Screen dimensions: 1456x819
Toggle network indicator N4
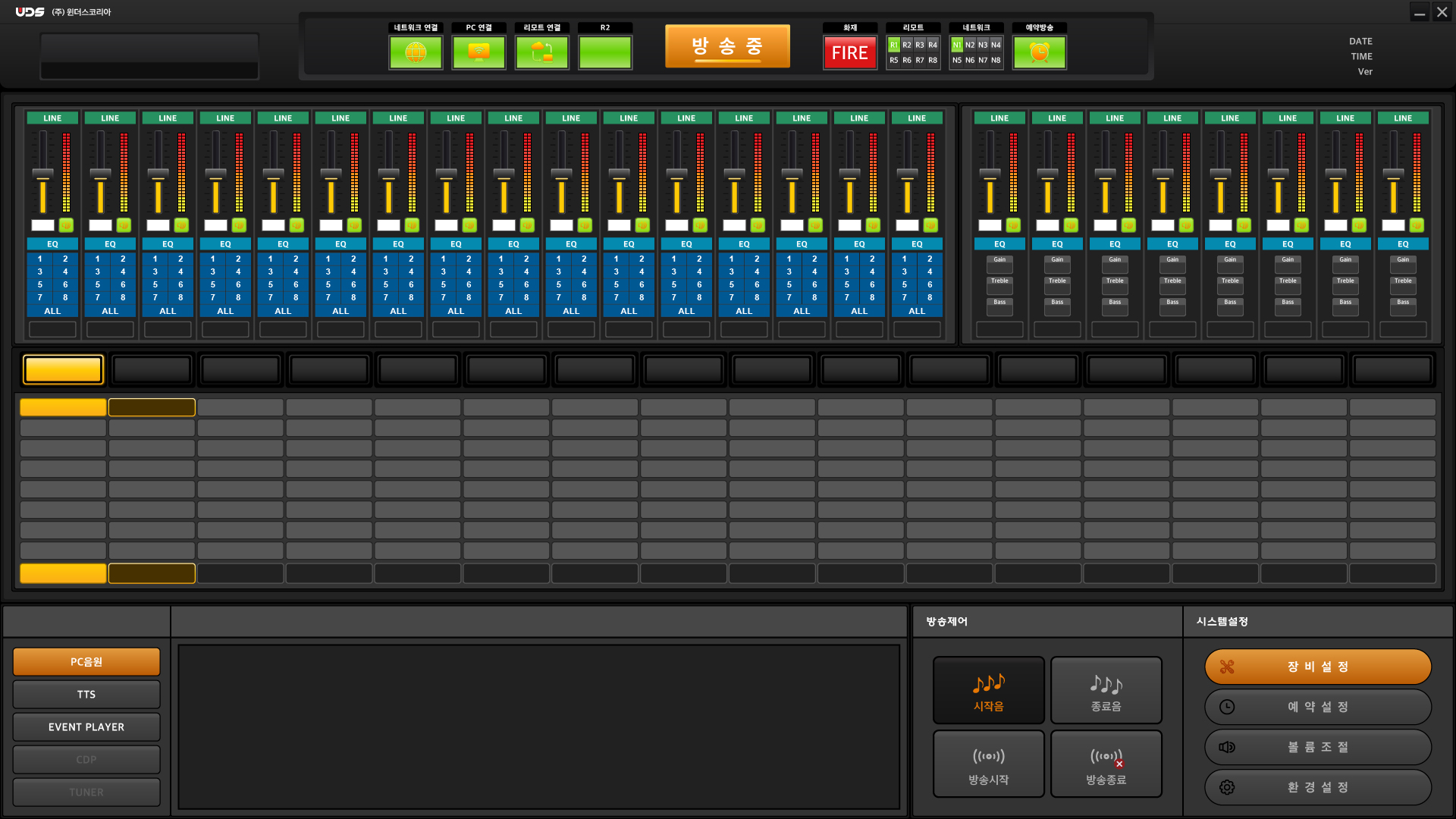996,45
